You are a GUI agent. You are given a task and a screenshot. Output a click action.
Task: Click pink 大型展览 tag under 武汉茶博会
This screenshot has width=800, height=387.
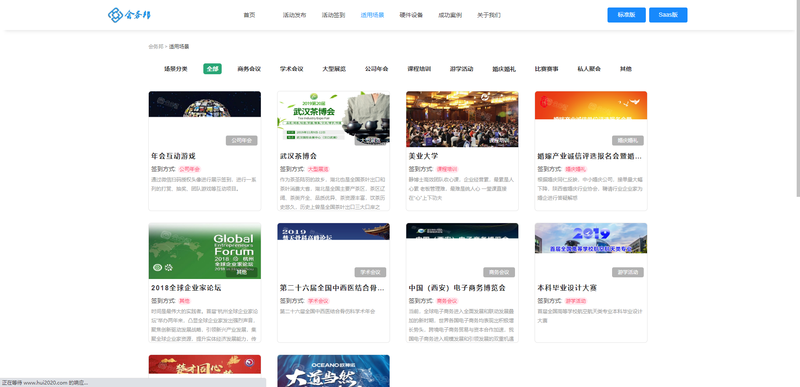[318, 169]
